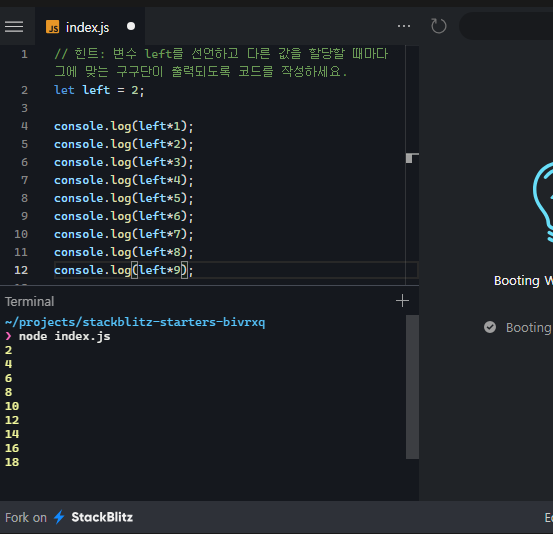The image size is (553, 534).
Task: Click the Fork on StackBlitz link
Action: click(x=69, y=517)
